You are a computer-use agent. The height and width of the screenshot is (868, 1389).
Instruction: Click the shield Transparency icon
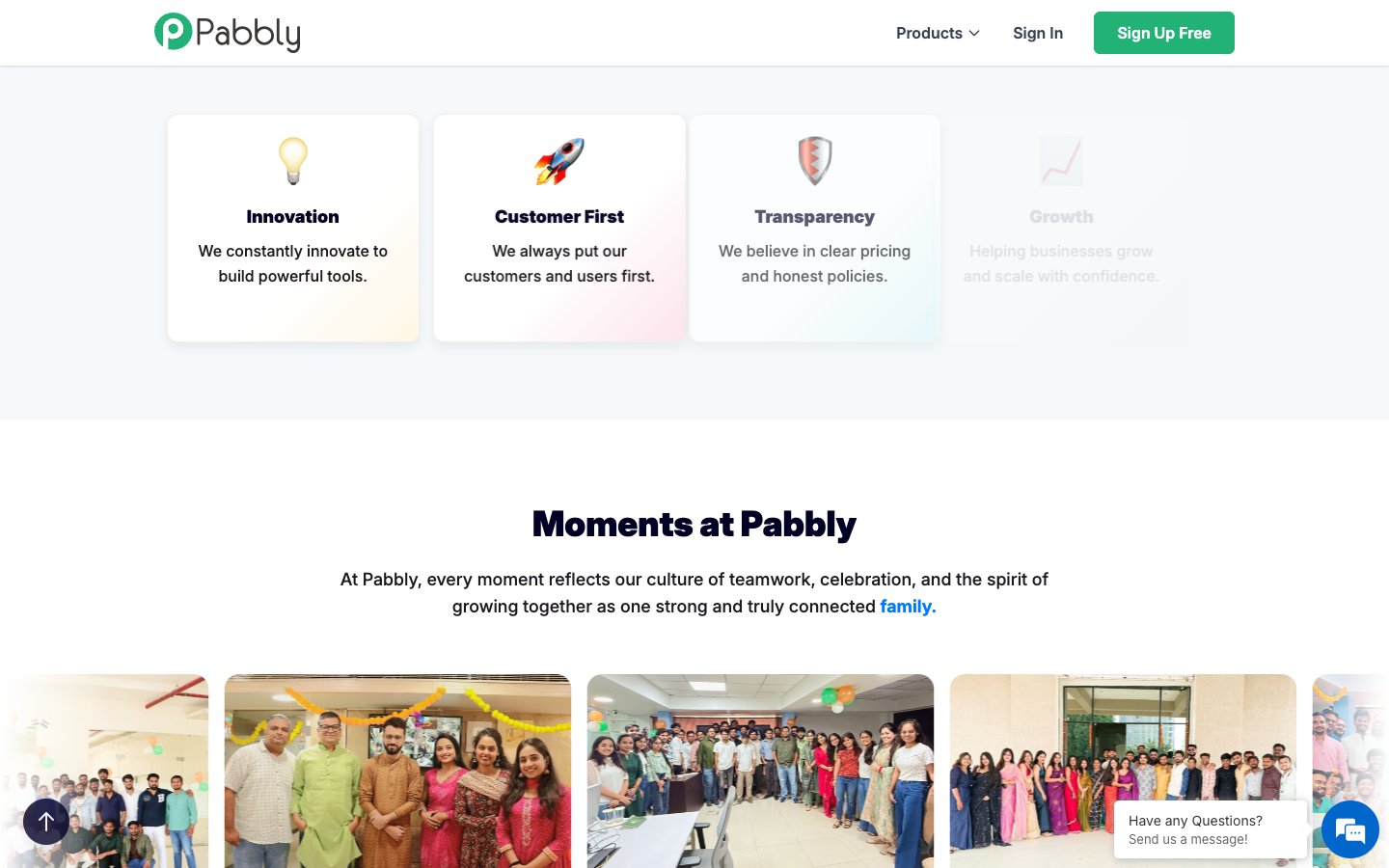[815, 161]
